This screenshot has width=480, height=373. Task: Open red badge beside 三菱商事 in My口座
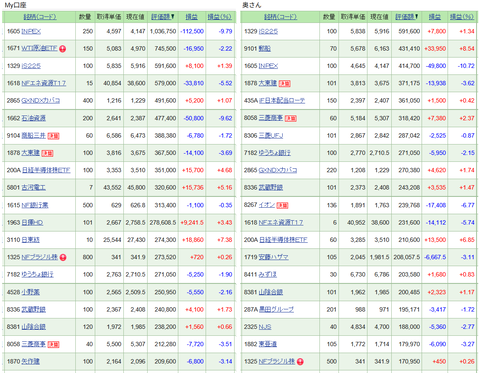[x=53, y=344]
